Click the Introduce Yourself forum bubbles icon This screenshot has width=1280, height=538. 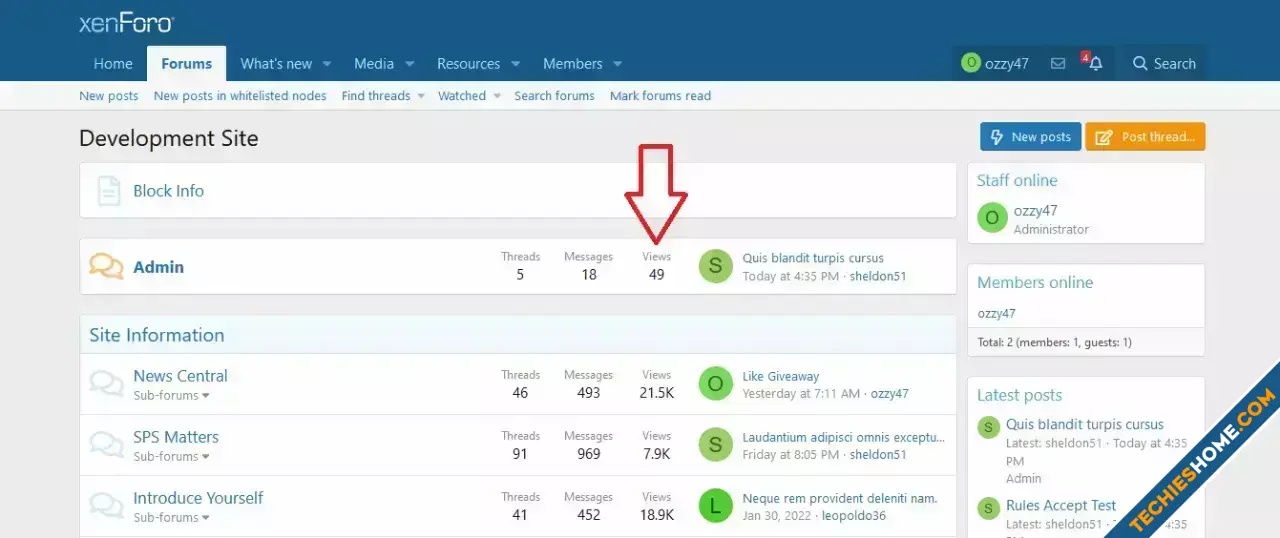click(x=106, y=506)
